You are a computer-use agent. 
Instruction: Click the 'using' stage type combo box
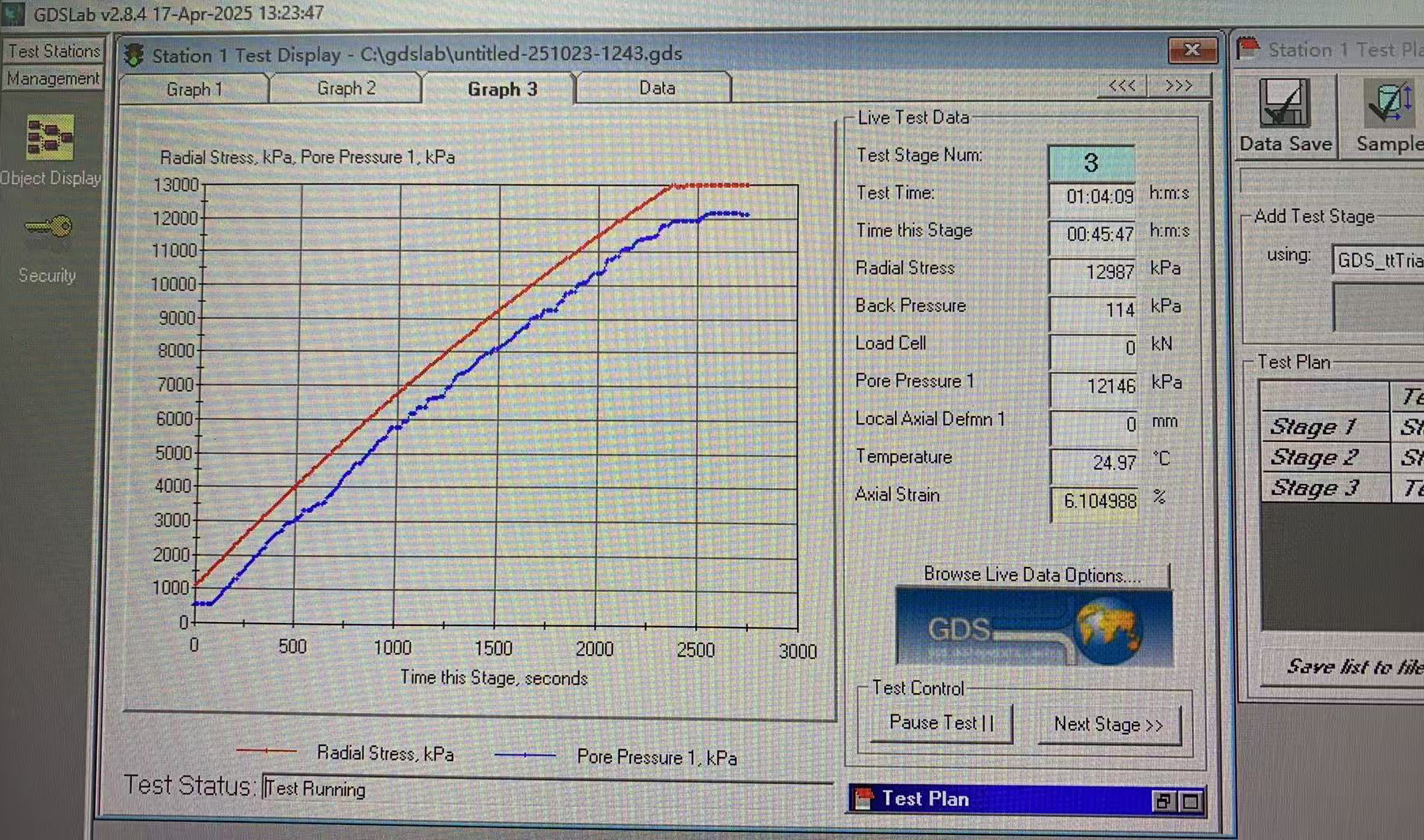(1379, 260)
